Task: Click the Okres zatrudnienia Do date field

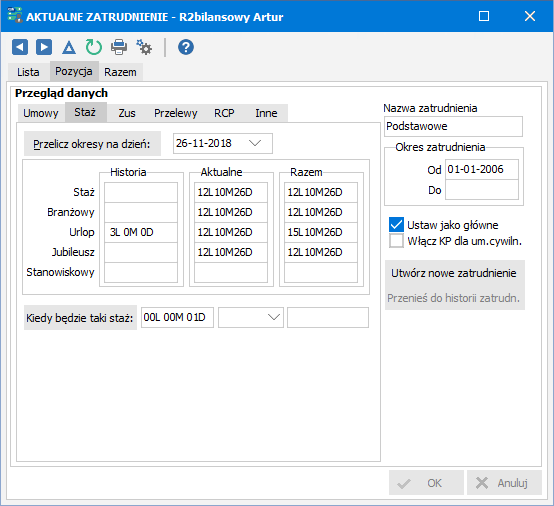Action: [x=482, y=190]
